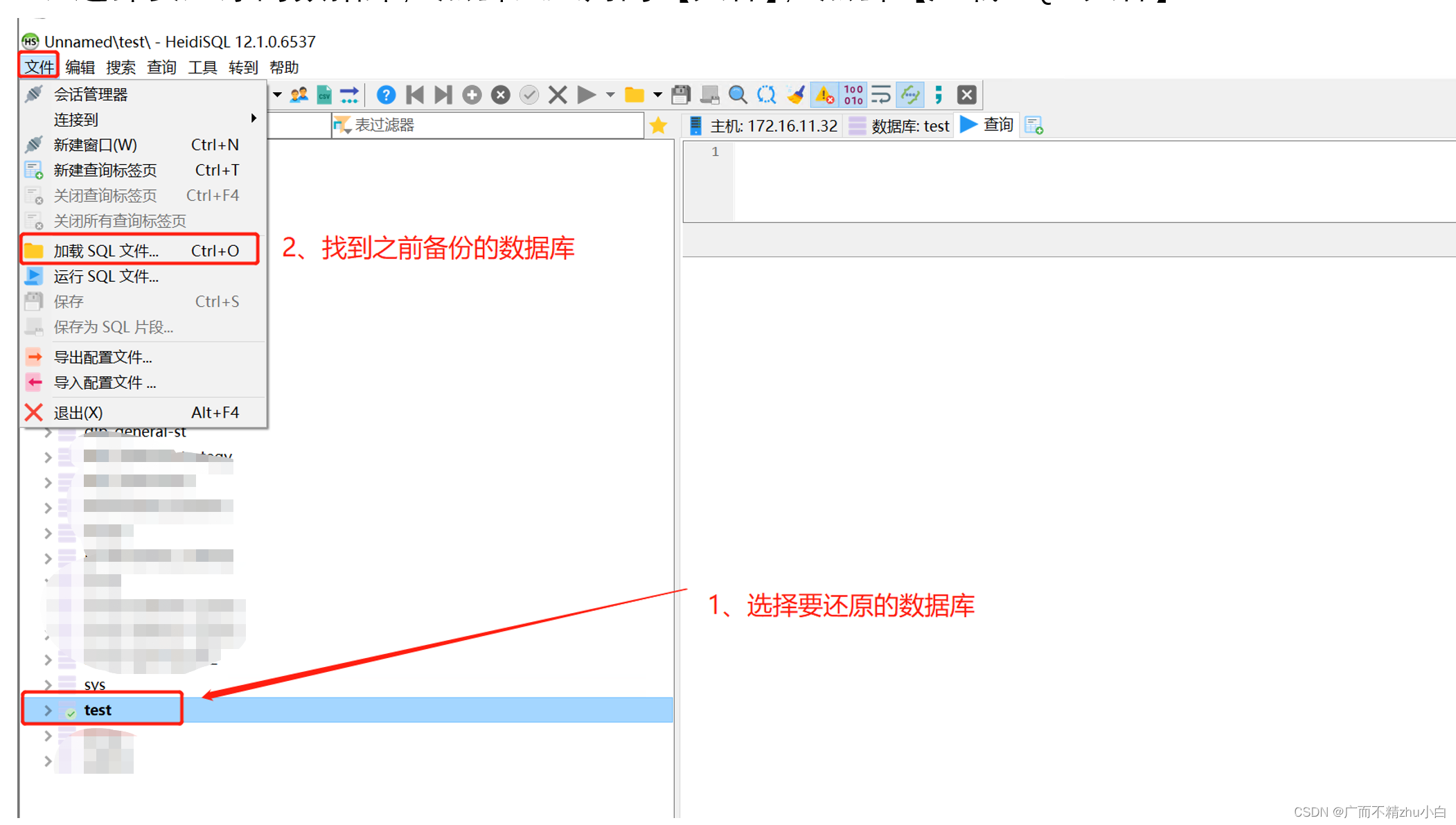Open the 查询 menu in the menu bar

tap(161, 67)
